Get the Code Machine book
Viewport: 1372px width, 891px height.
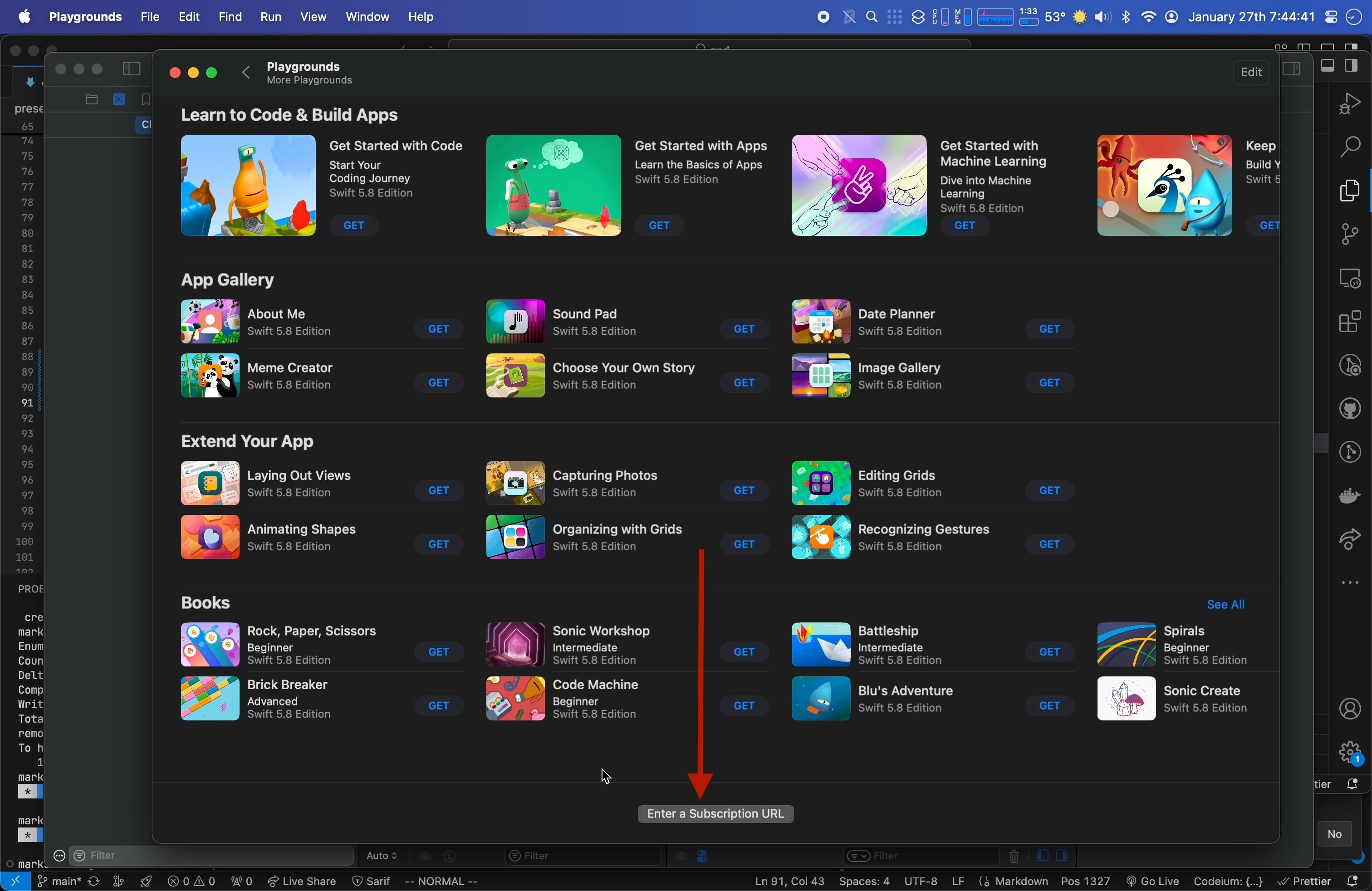[745, 706]
